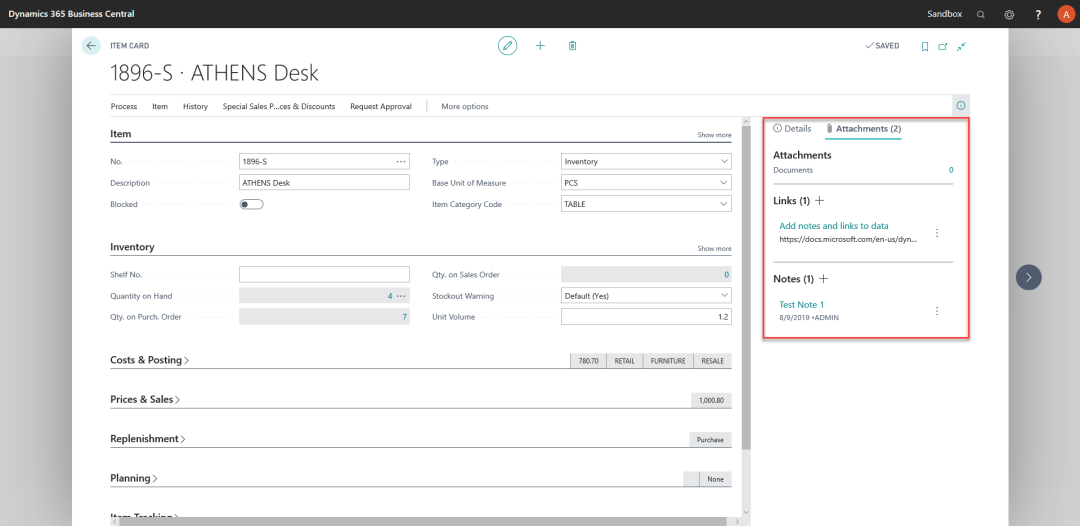Click the plus new record icon
Screen dimensions: 1080x526
point(540,45)
